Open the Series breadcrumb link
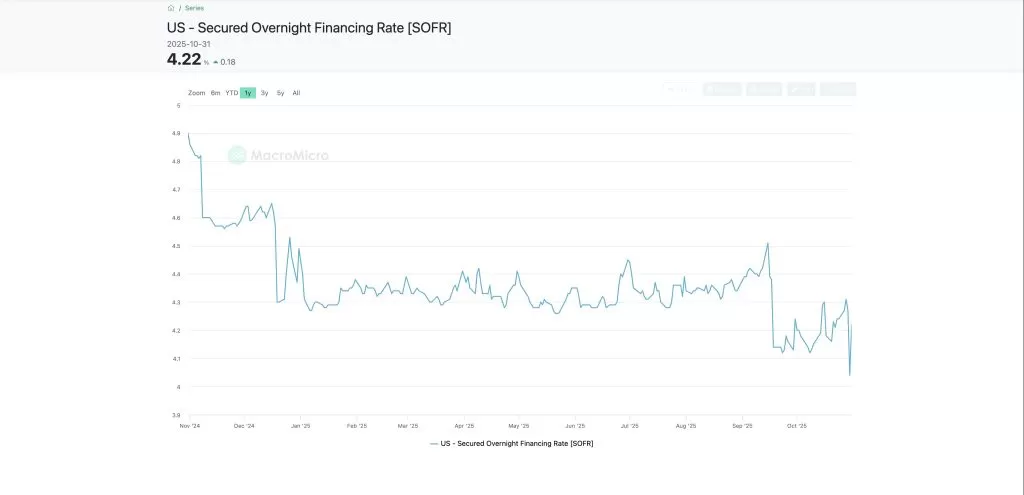The width and height of the screenshot is (1024, 495). 194,7
